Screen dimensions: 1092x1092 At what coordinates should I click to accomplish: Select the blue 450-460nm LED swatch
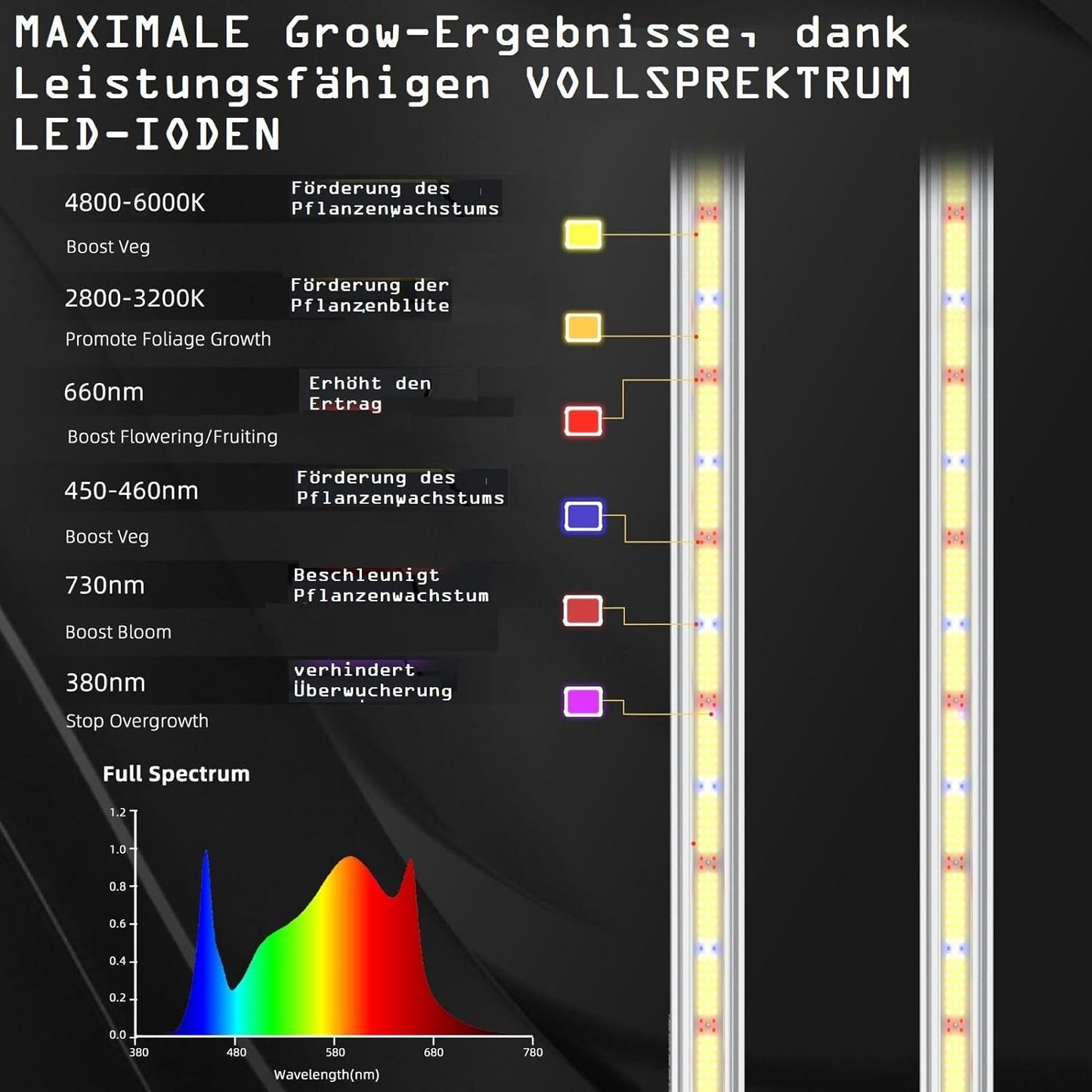click(x=582, y=515)
